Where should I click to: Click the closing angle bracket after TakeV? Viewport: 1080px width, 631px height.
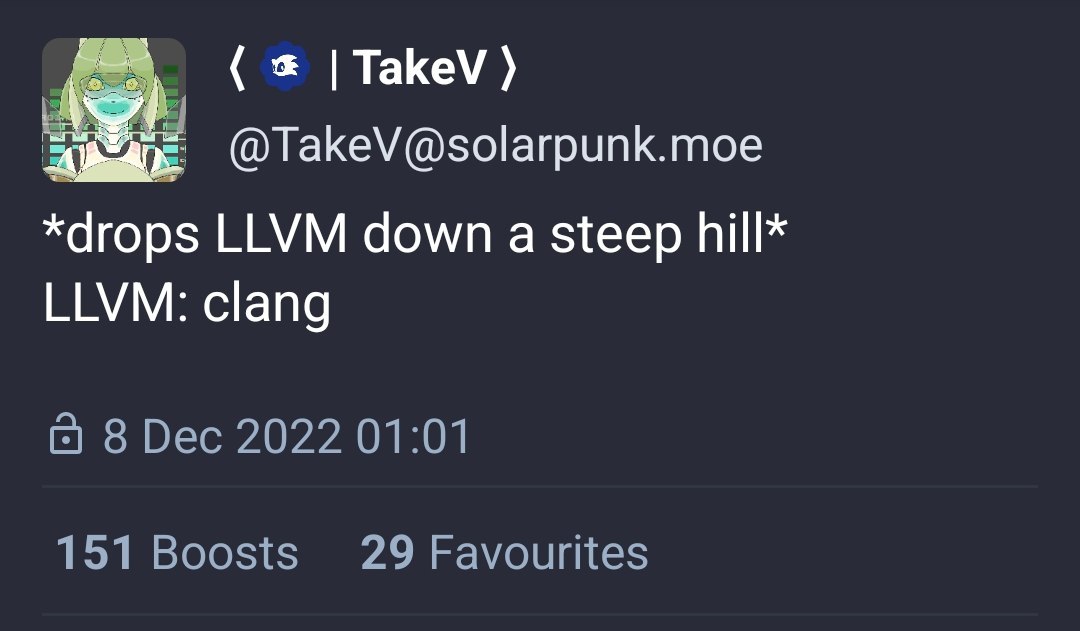point(509,68)
